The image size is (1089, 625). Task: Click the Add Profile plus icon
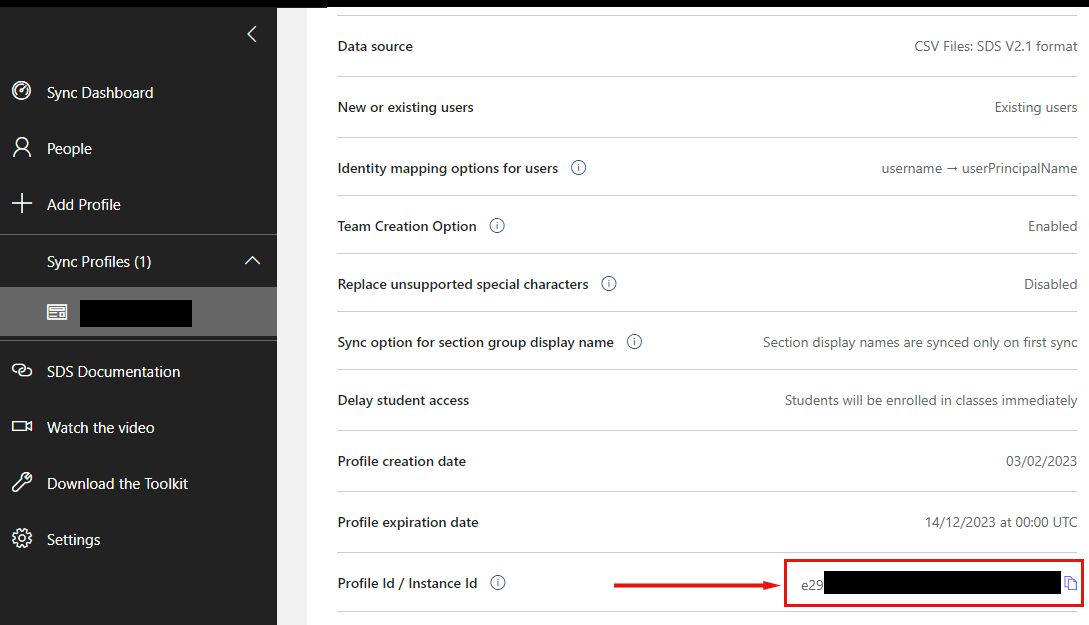tap(20, 204)
